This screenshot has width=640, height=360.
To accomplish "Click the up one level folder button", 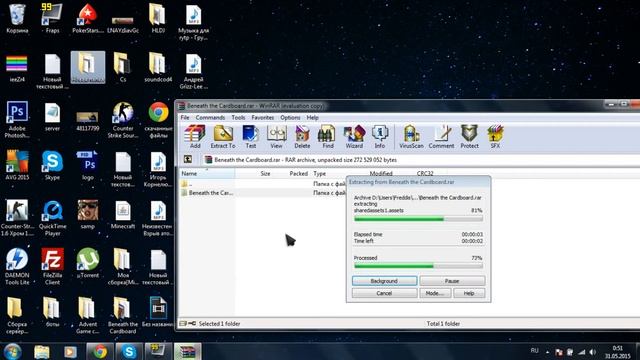I will (188, 160).
